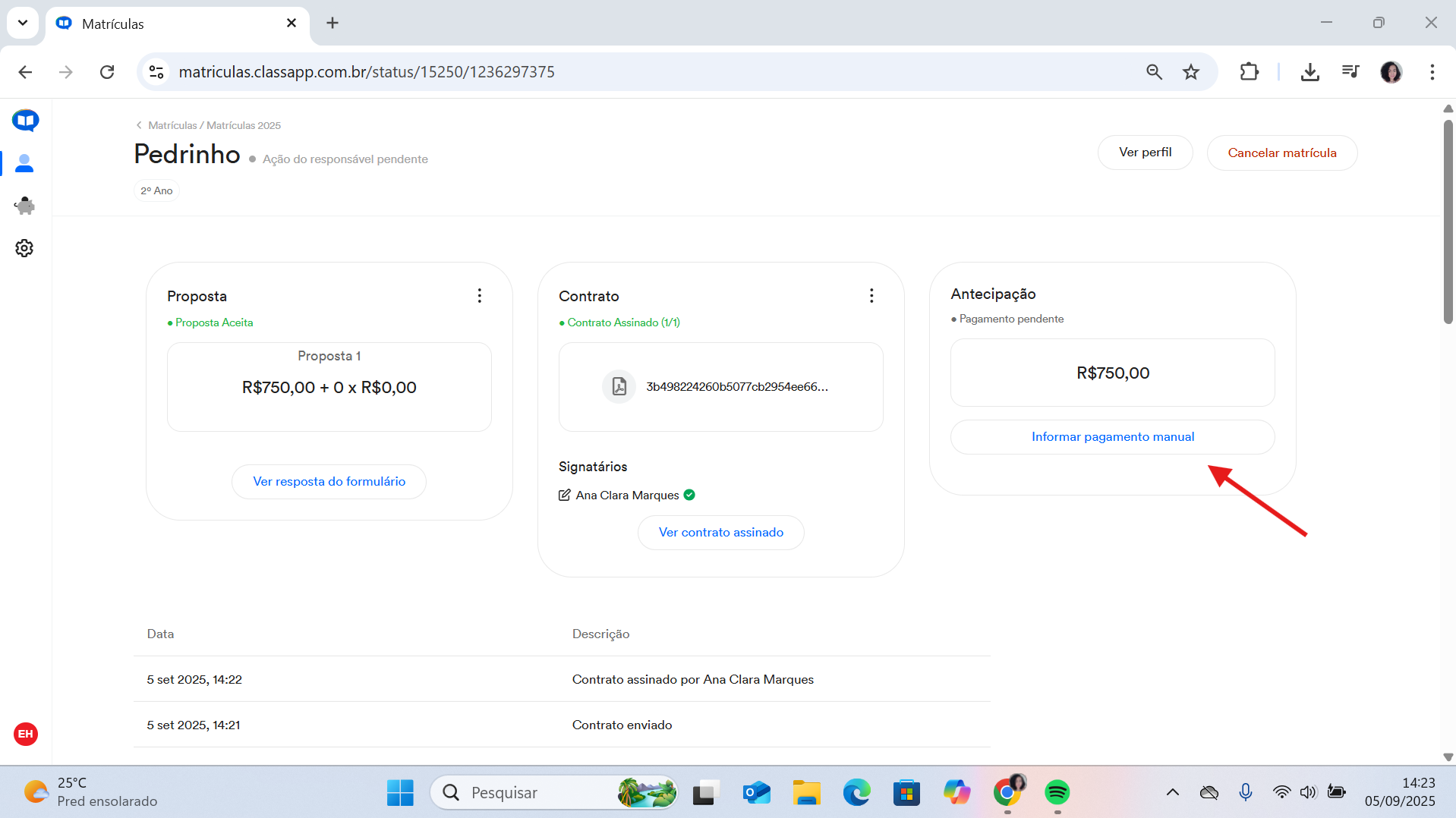The image size is (1456, 818).
Task: Select row Contrato enviado
Action: coord(562,725)
